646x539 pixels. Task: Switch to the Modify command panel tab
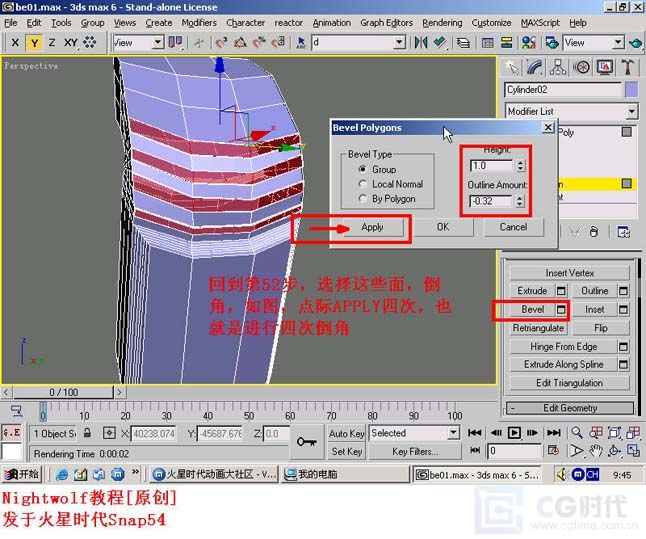coord(534,67)
